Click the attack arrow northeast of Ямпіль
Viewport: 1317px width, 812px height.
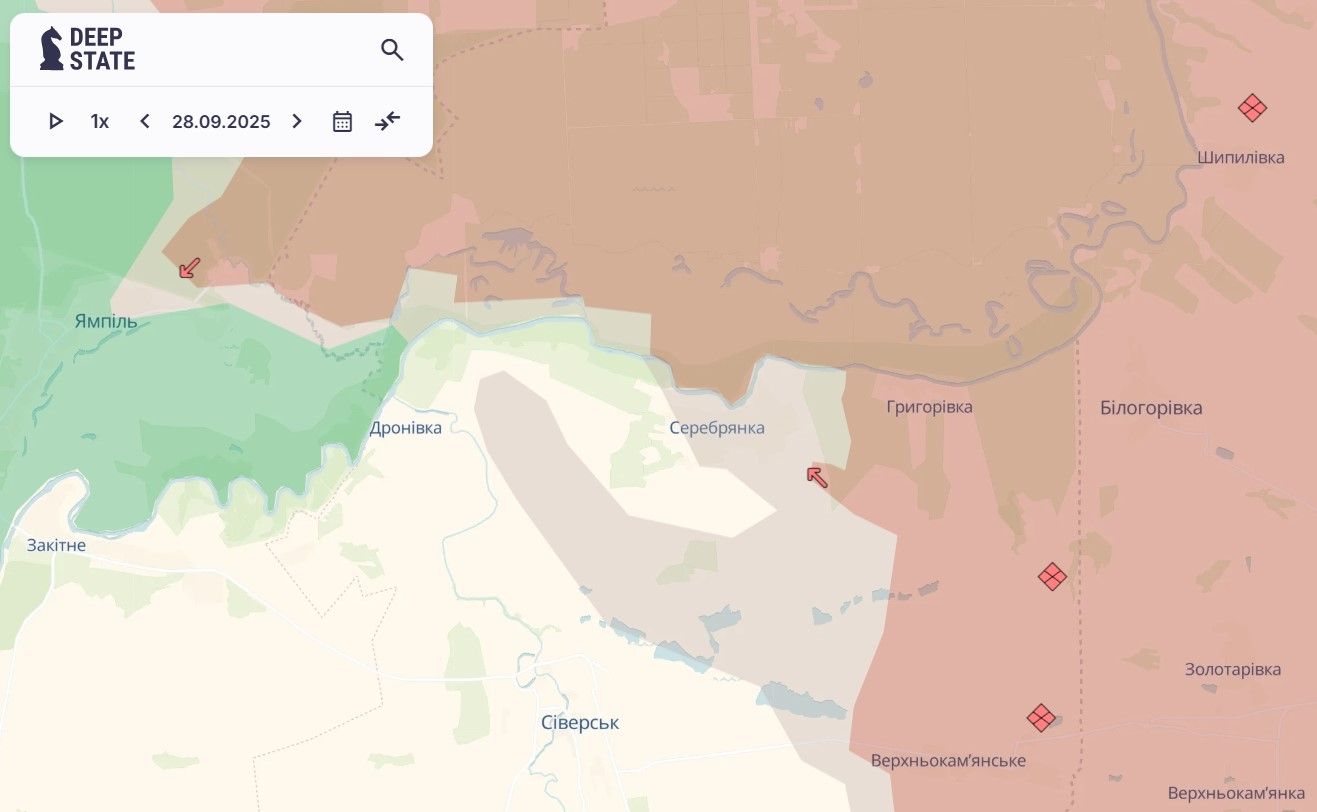click(x=189, y=268)
